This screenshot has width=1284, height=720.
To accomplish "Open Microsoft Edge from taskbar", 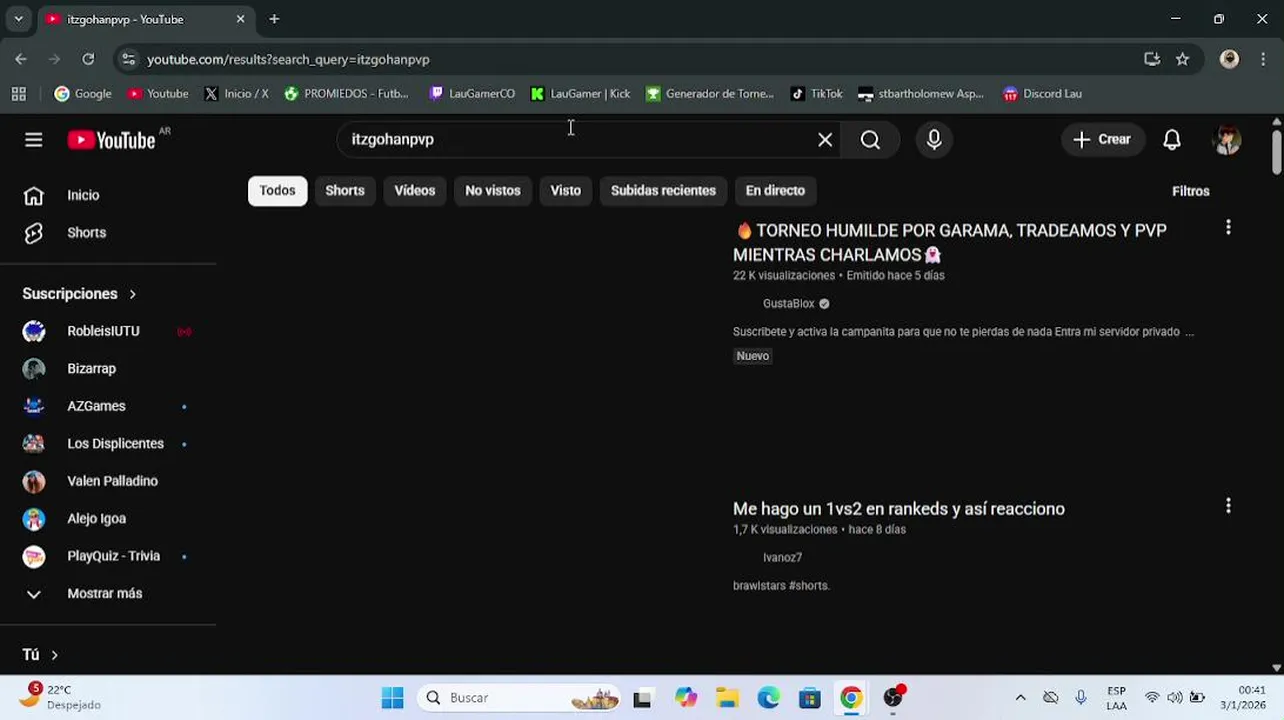I will (x=768, y=698).
